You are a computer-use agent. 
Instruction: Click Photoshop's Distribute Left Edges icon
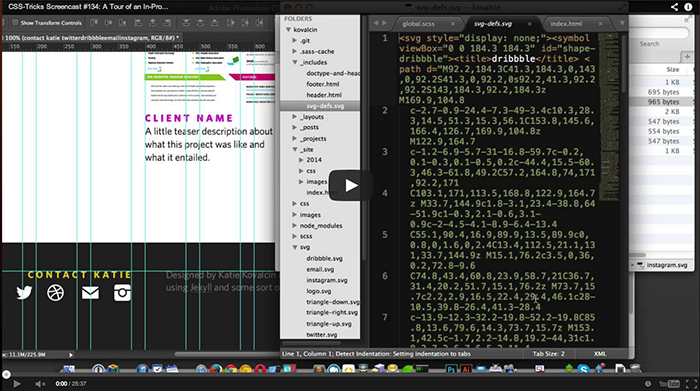[230, 22]
